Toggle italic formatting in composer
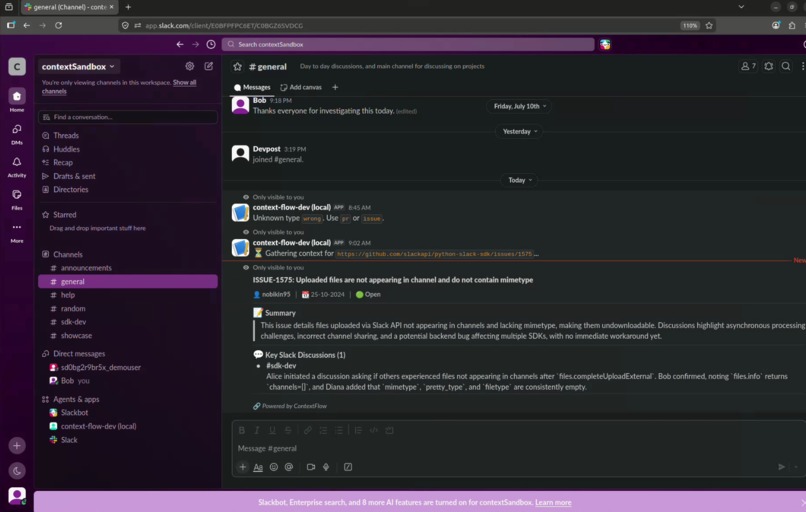The image size is (806, 512). [x=257, y=430]
